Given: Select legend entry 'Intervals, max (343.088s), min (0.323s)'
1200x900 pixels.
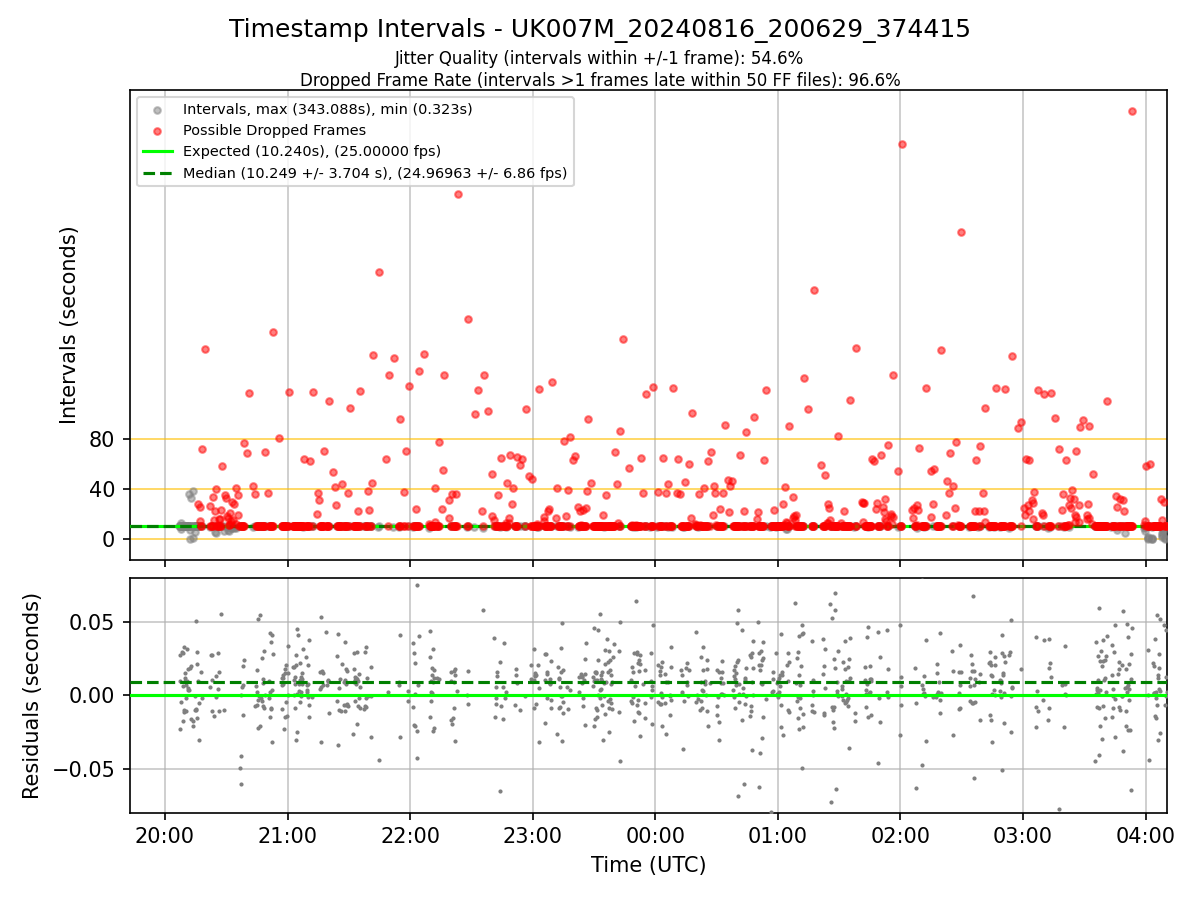Looking at the screenshot, I should click(x=328, y=108).
